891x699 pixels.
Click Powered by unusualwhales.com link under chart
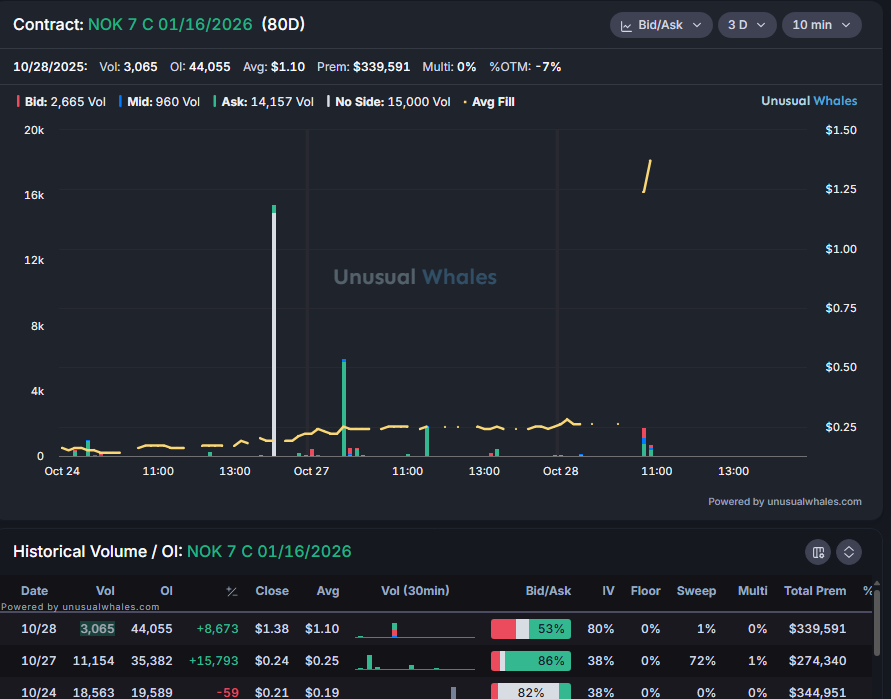tap(784, 502)
